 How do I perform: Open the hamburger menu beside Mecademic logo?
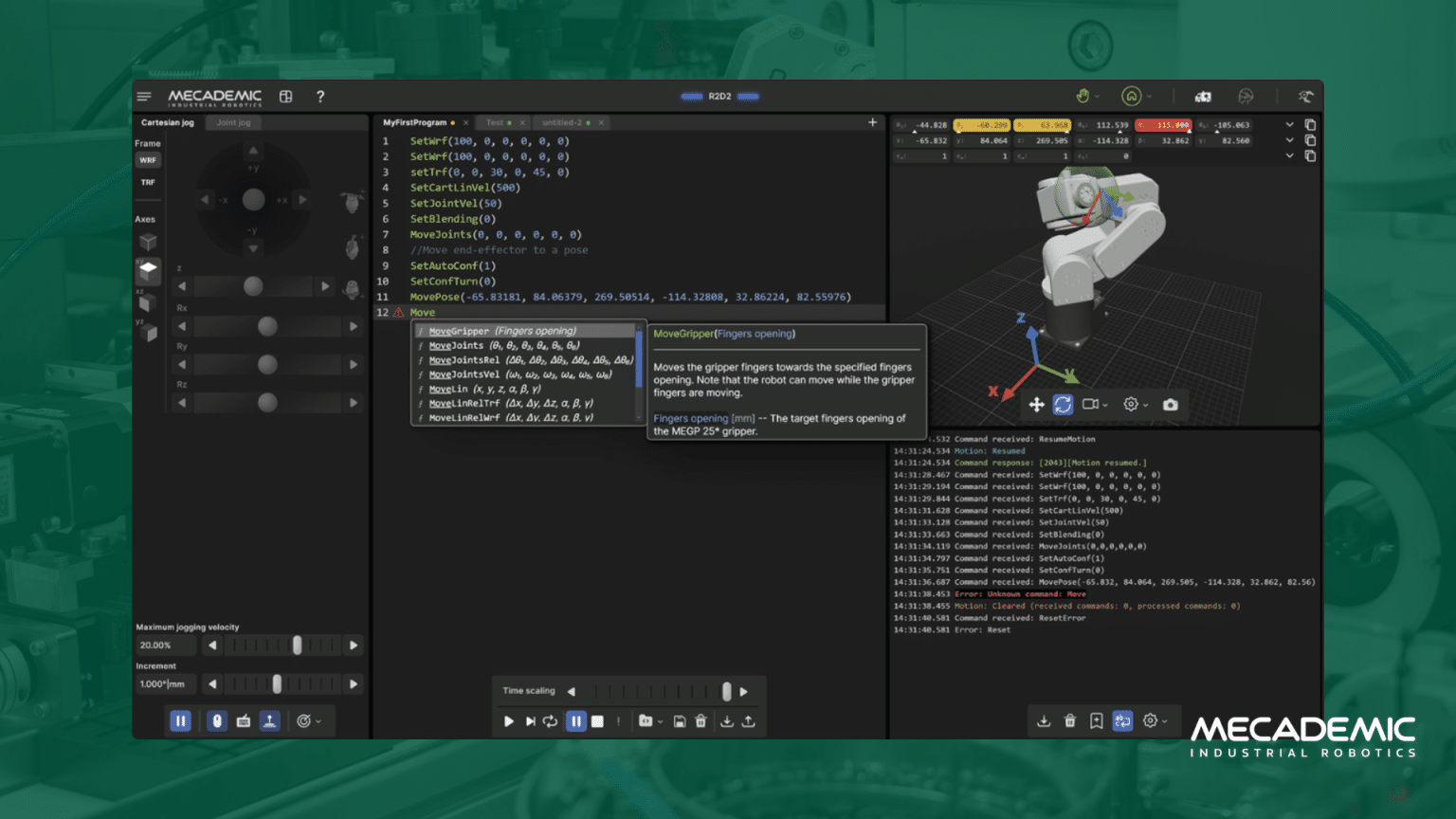click(x=144, y=97)
